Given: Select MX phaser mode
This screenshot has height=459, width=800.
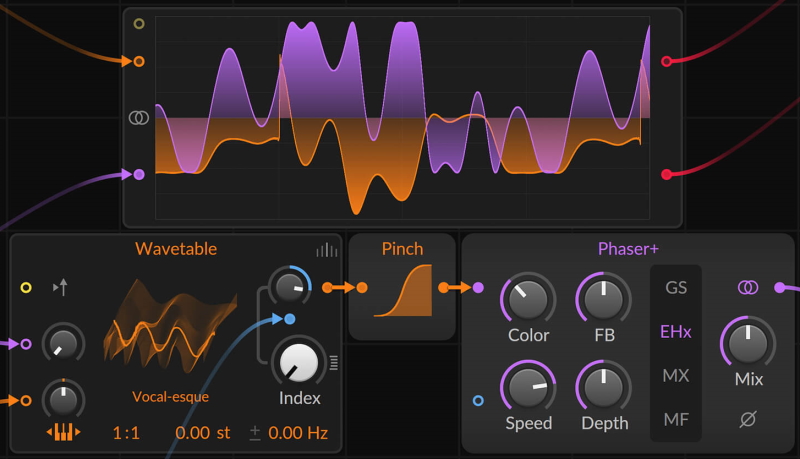Looking at the screenshot, I should (x=676, y=376).
